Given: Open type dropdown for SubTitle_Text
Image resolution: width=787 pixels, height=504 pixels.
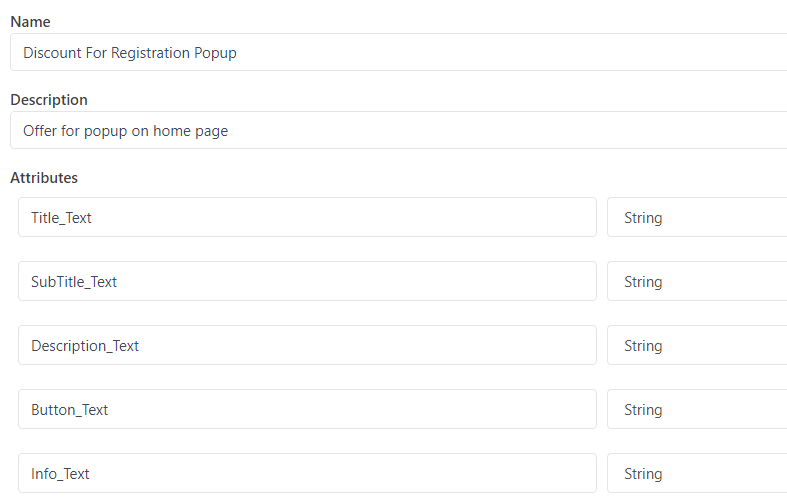Looking at the screenshot, I should (x=697, y=281).
